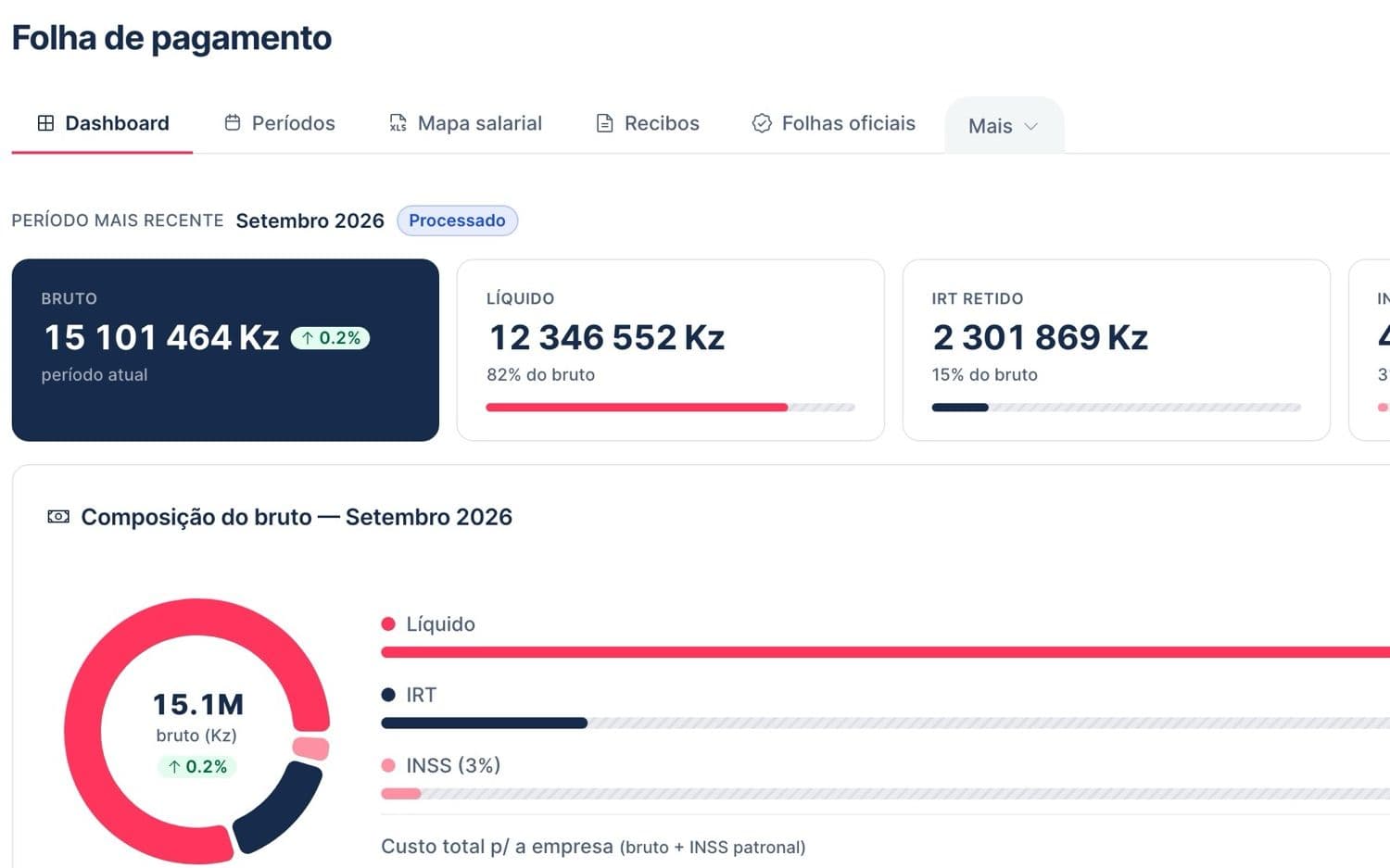Click the Recibos document icon
The height and width of the screenshot is (868, 1390).
pos(604,123)
